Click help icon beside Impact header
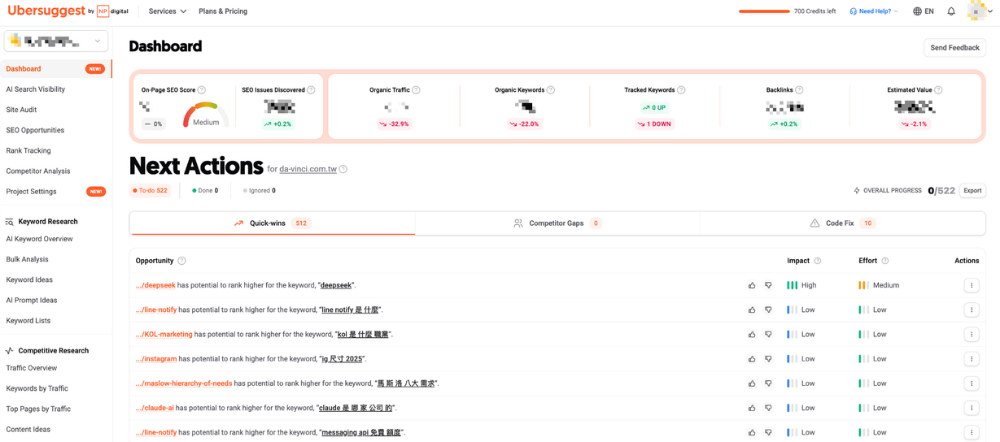 point(818,261)
